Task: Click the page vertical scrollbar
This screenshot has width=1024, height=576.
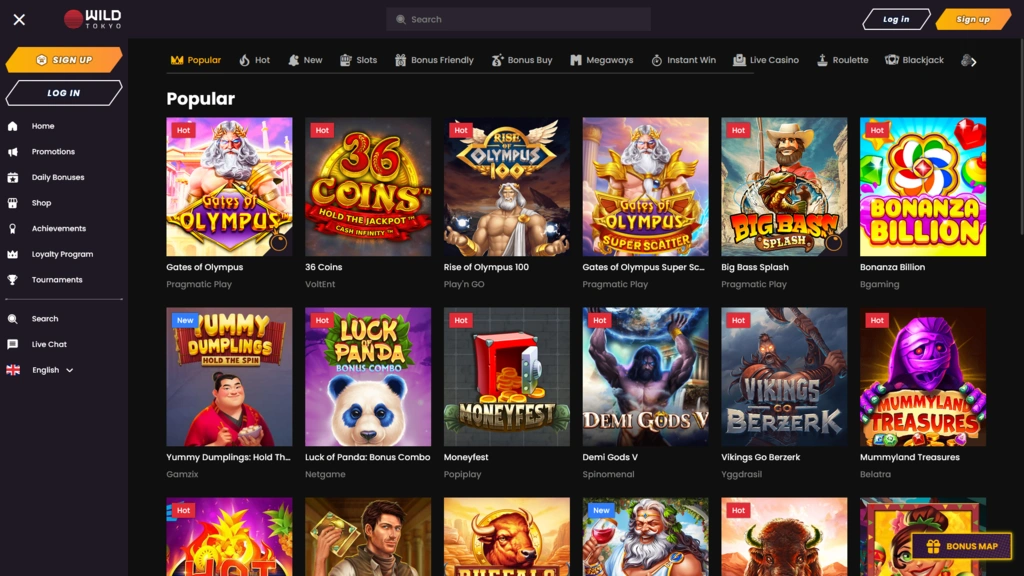Action: (1021, 137)
